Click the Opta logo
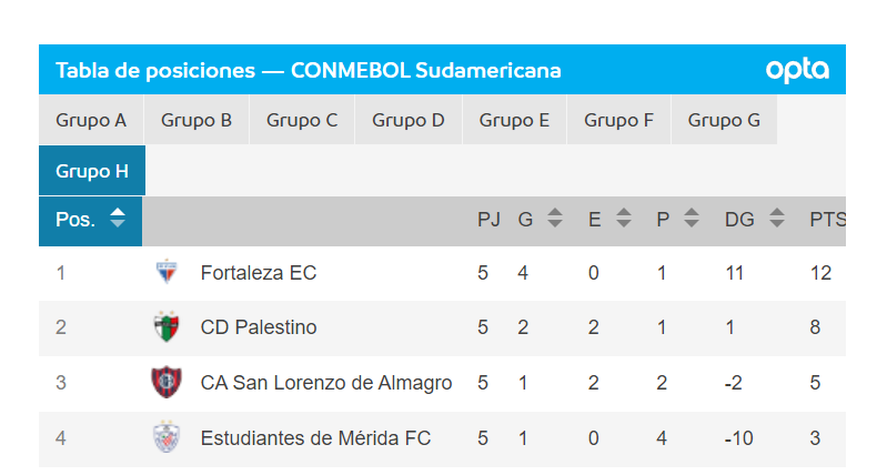This screenshot has width=887, height=475. [797, 70]
